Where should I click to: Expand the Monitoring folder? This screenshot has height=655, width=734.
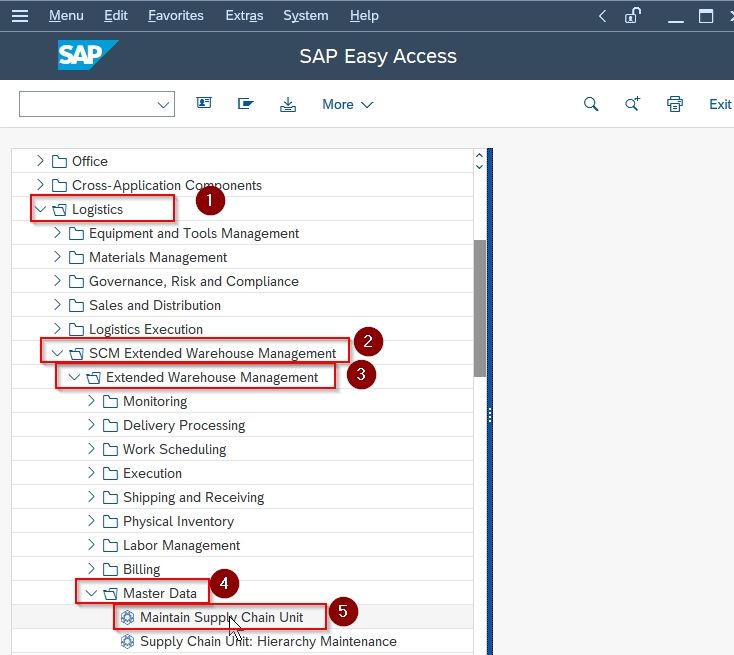coord(91,401)
